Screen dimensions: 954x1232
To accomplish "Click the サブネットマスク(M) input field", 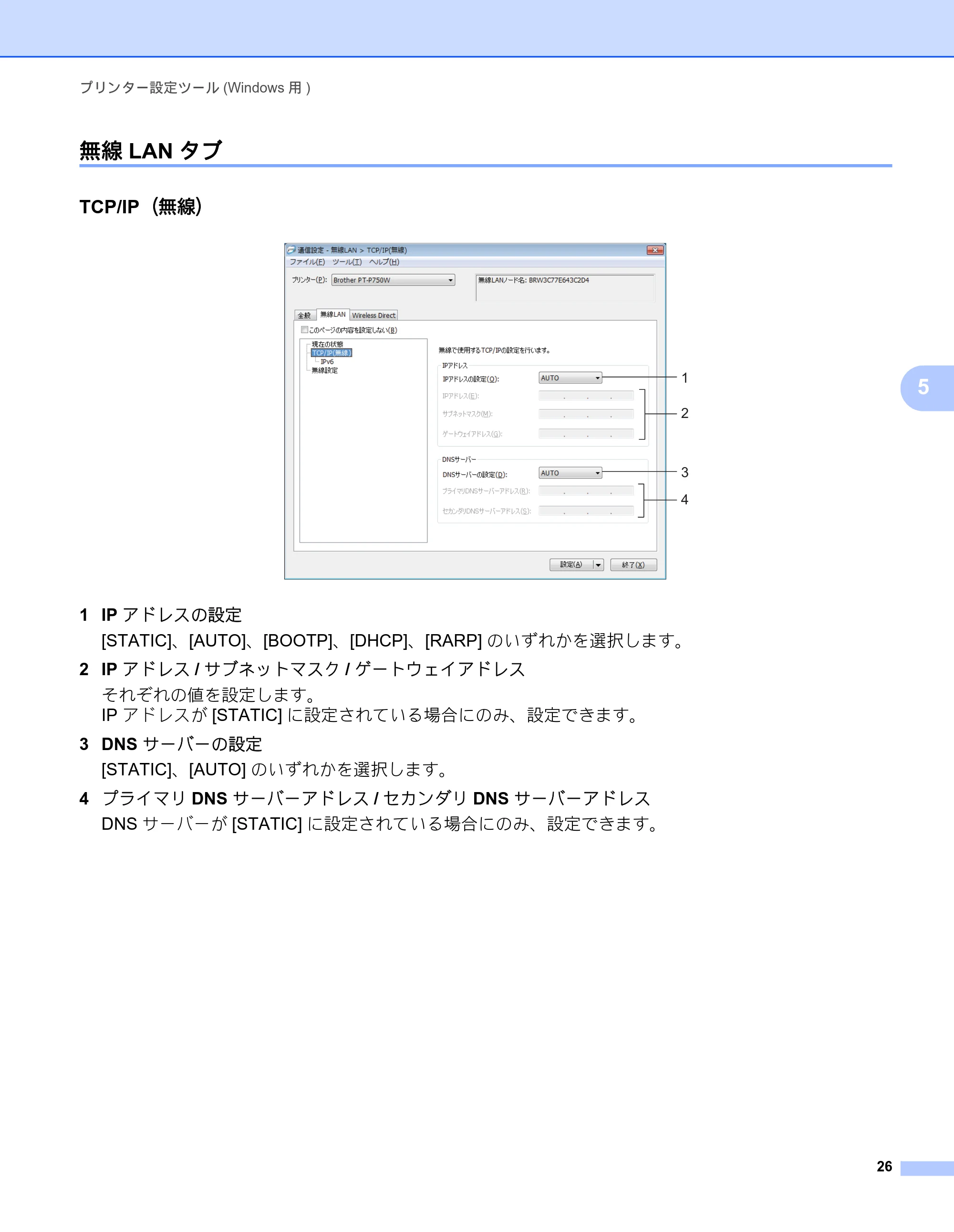I will tap(586, 414).
